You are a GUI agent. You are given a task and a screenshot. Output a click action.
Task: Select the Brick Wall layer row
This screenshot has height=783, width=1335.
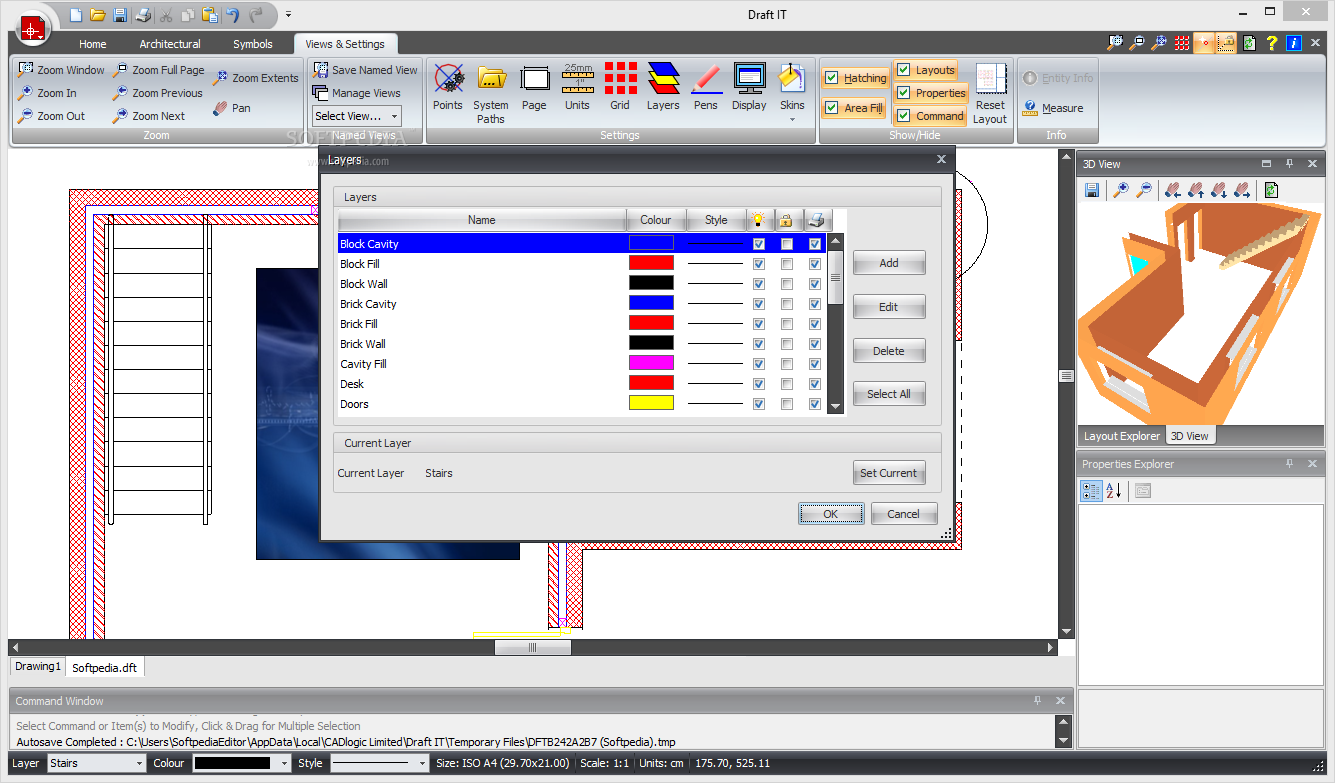582,344
